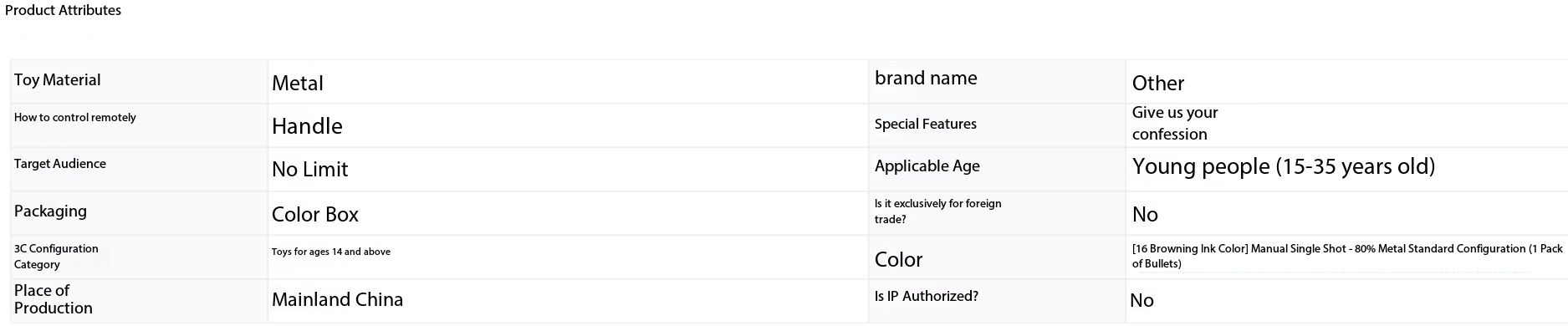
Task: Select the Toy Material label cell
Action: click(x=139, y=81)
